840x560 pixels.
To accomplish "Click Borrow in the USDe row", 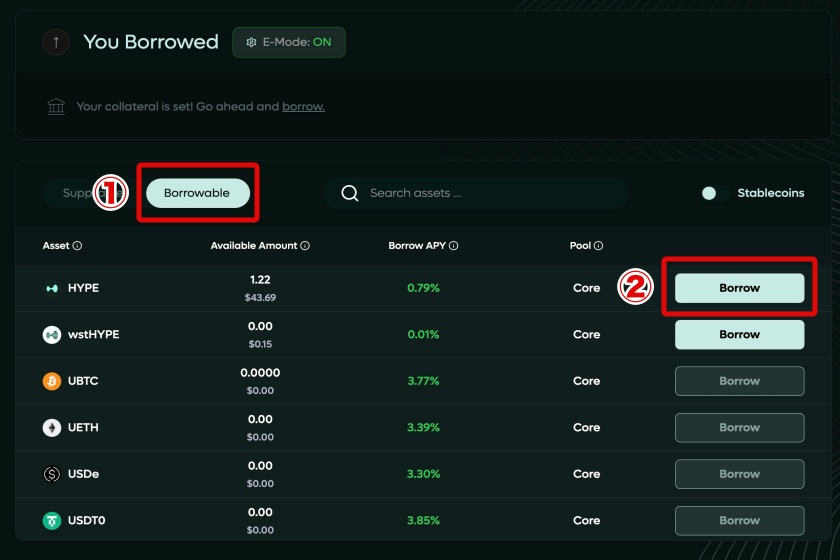I will [739, 474].
